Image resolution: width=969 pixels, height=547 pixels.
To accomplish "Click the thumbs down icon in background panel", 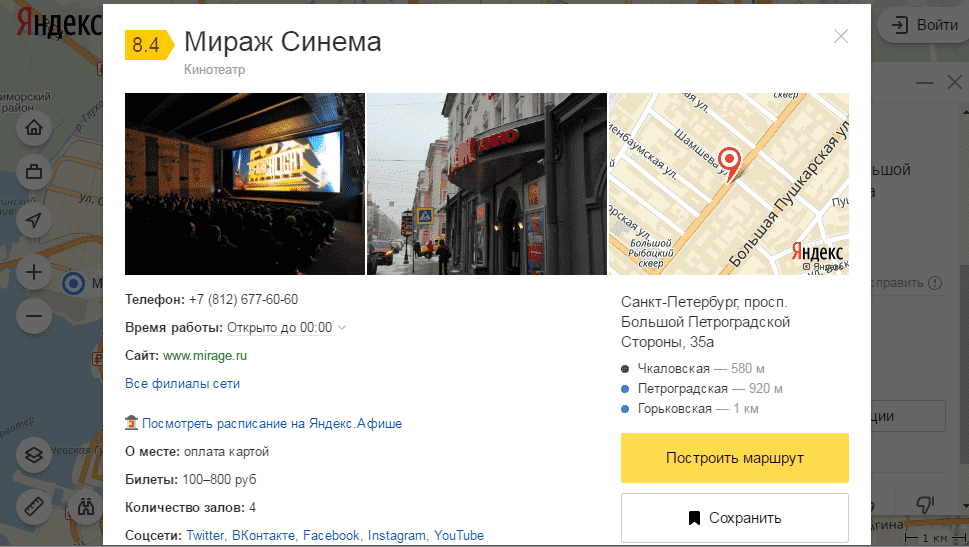I will click(925, 505).
